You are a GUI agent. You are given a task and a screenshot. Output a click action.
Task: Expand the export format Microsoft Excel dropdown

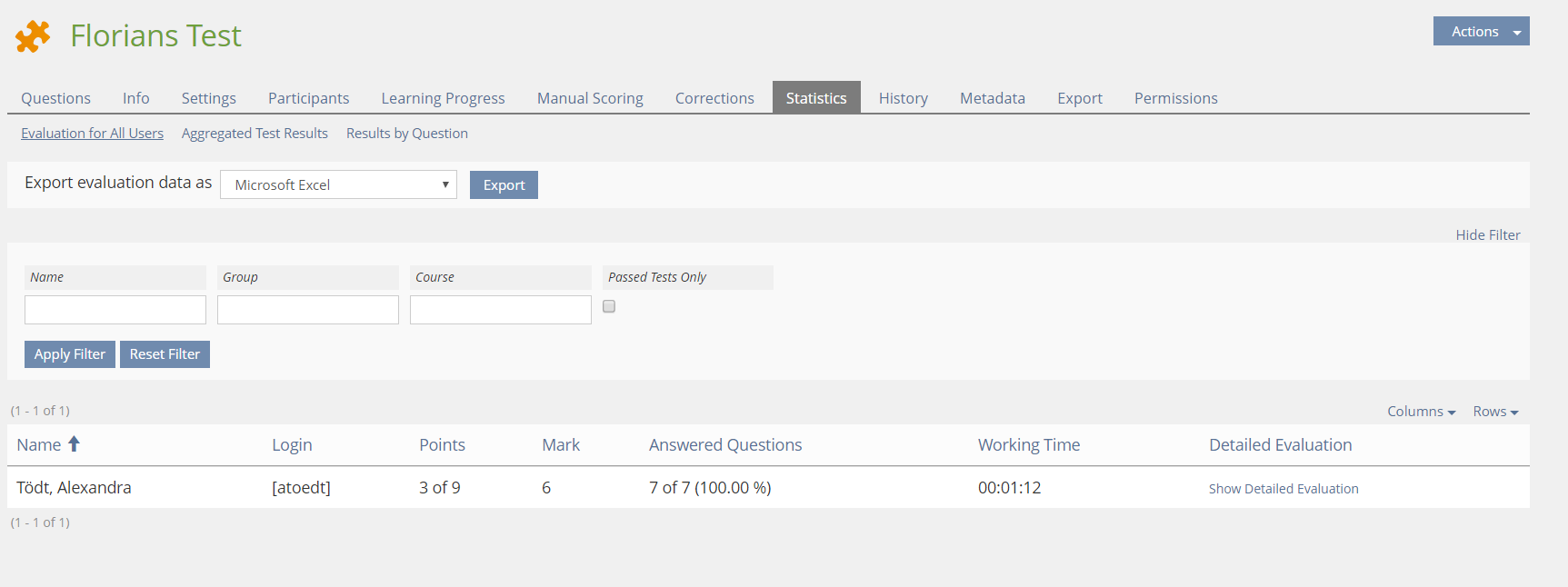coord(338,185)
